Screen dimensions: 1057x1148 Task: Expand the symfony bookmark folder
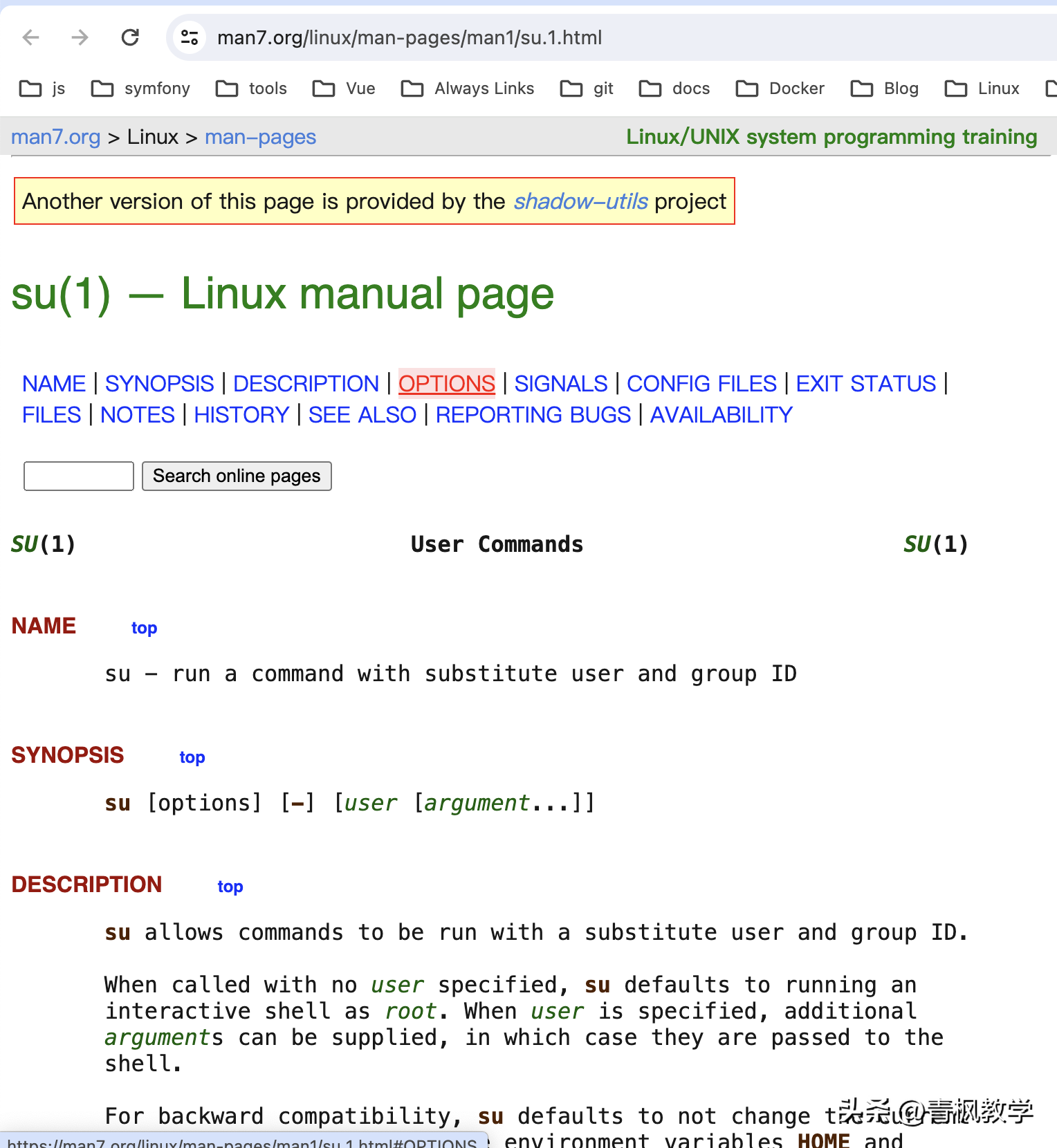click(x=141, y=89)
